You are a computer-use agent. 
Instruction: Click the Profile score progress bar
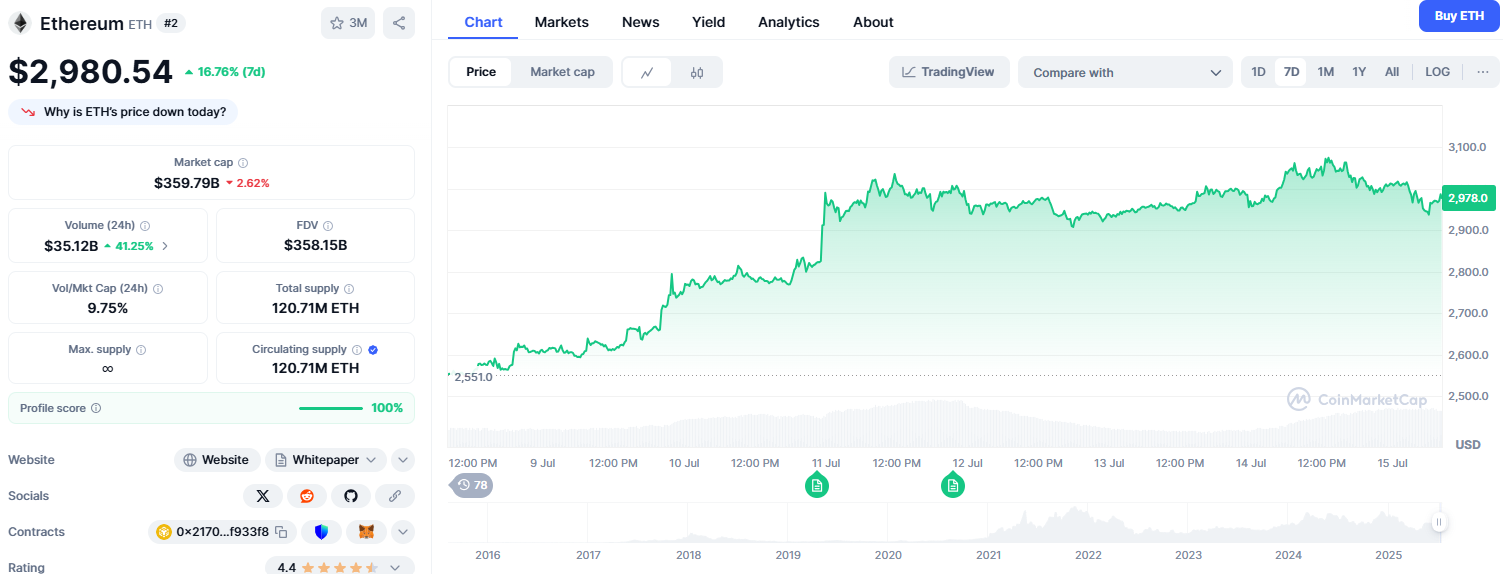331,408
